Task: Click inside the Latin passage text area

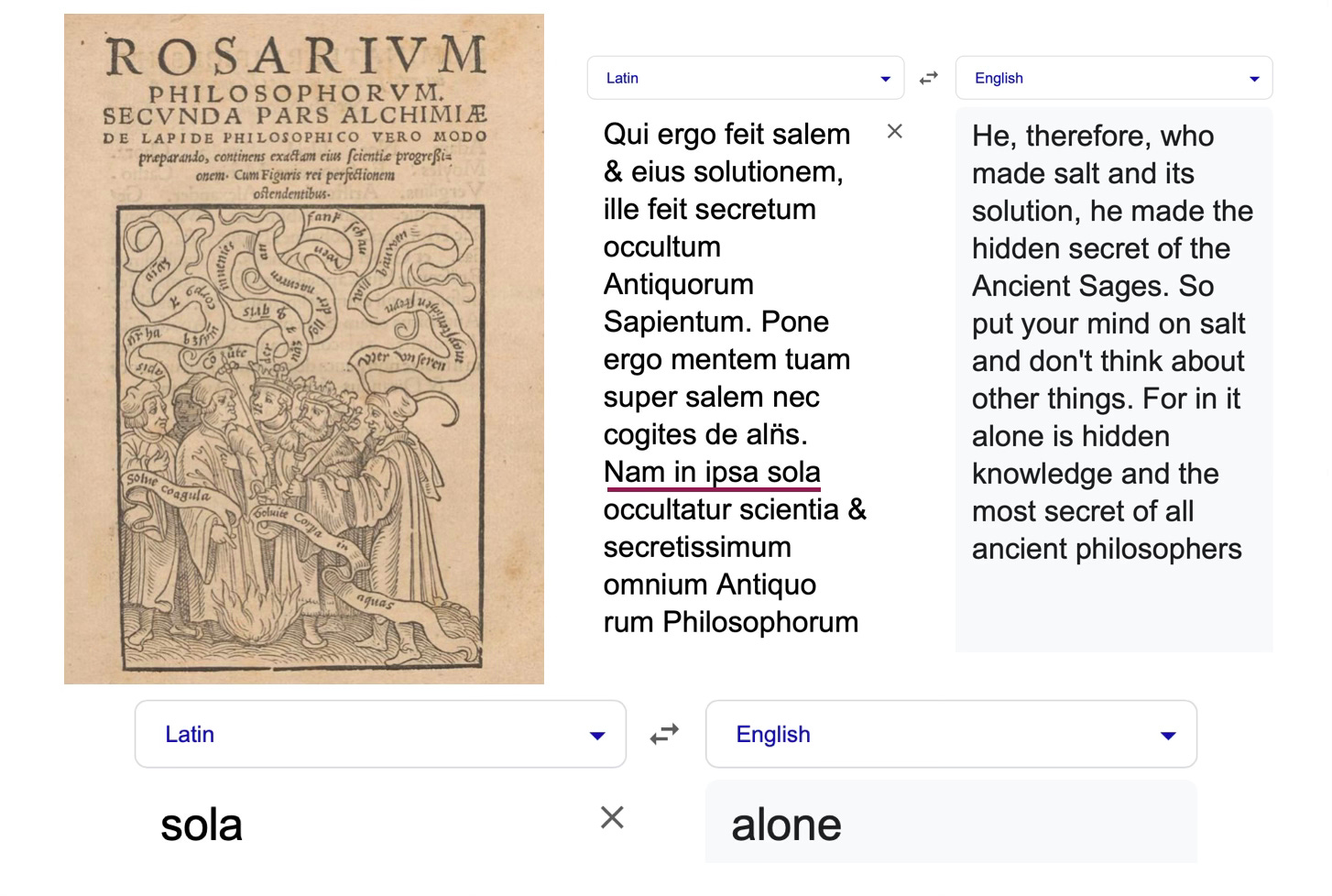Action: point(733,377)
